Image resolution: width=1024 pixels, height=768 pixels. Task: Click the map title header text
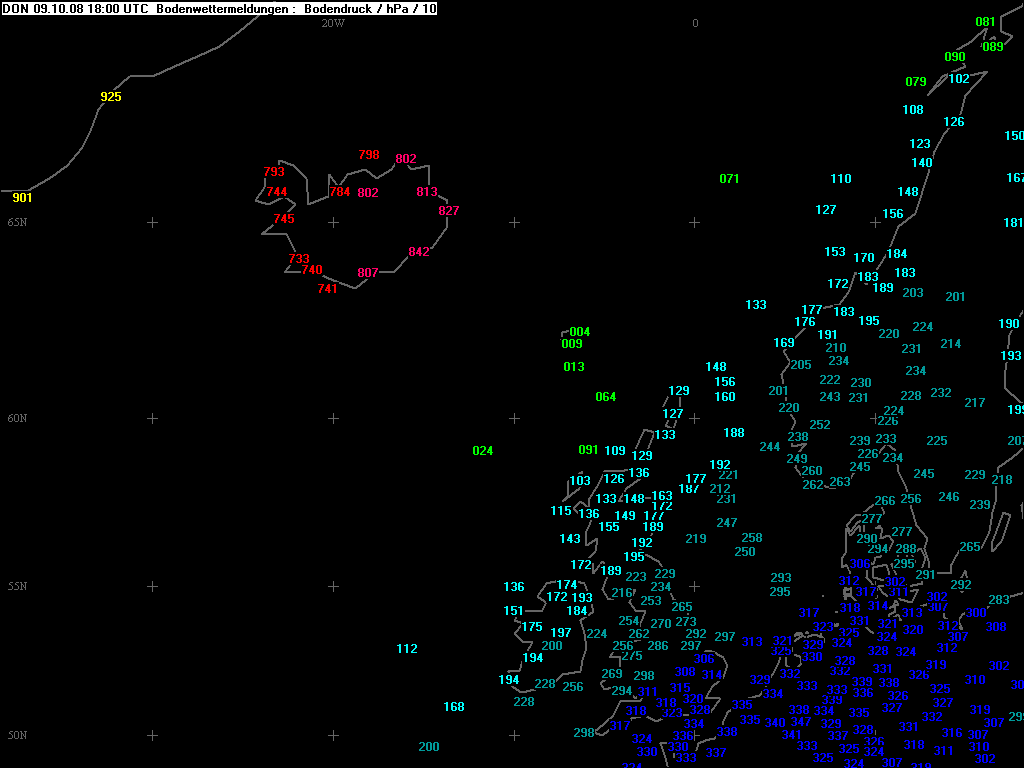coord(219,9)
